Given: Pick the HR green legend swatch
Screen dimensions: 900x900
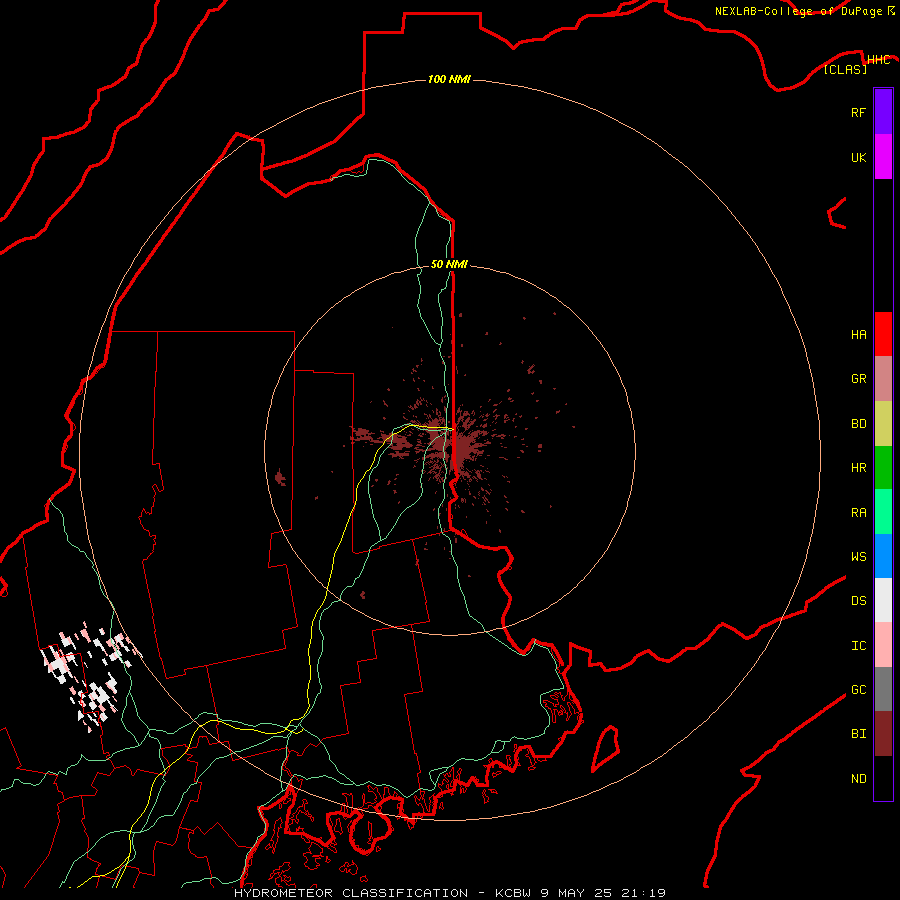Looking at the screenshot, I should (883, 467).
